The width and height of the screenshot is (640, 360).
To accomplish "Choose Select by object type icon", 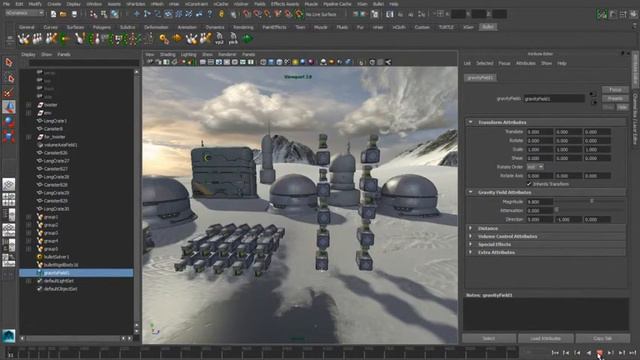I will [x=104, y=14].
